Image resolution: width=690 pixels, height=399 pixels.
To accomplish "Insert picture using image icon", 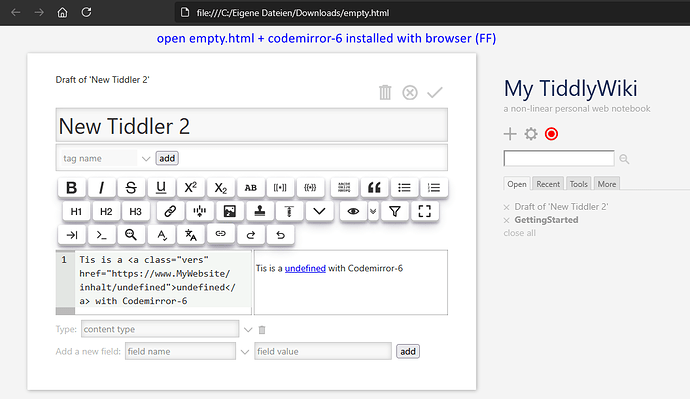I will tap(230, 212).
